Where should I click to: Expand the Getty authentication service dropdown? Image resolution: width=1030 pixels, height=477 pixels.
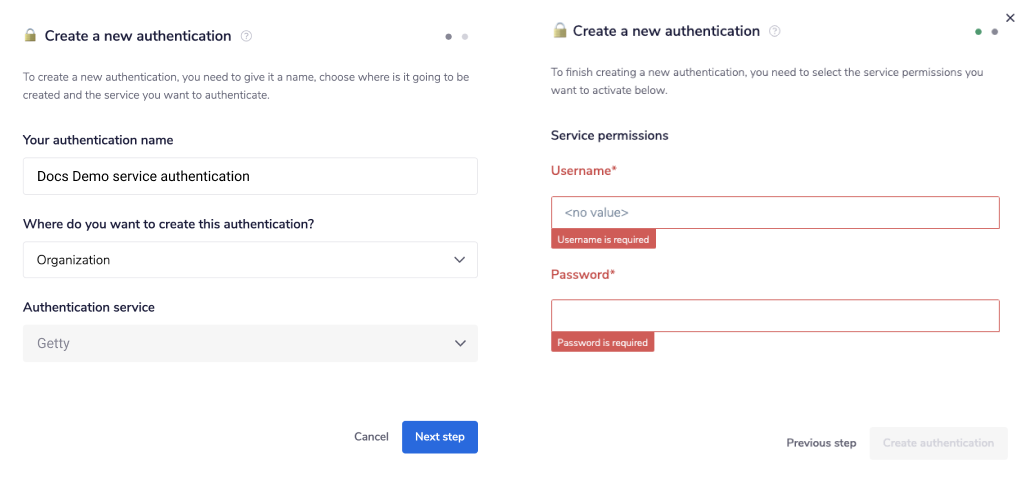[250, 343]
